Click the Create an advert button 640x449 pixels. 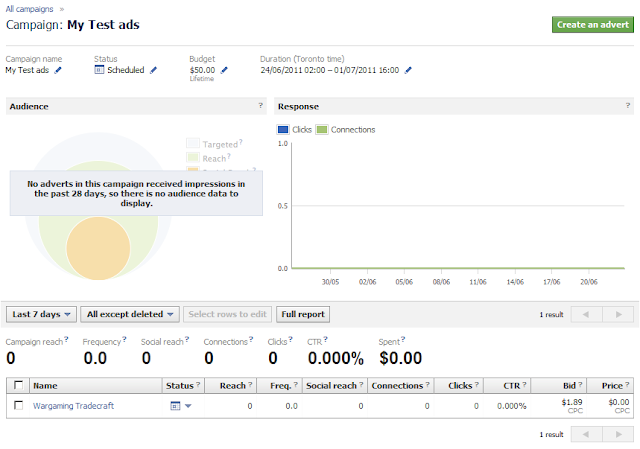pos(593,24)
